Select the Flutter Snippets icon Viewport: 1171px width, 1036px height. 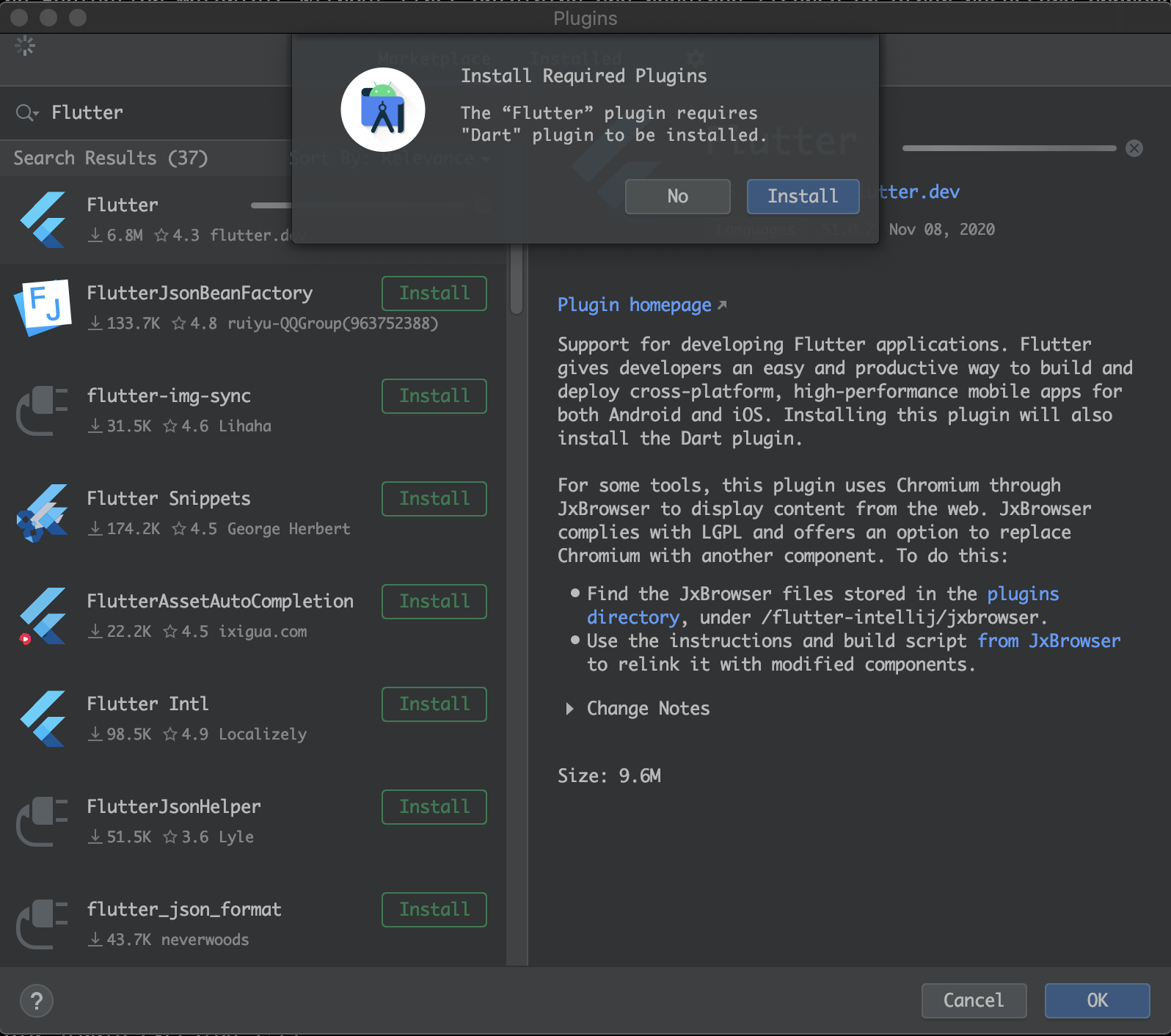click(x=42, y=513)
